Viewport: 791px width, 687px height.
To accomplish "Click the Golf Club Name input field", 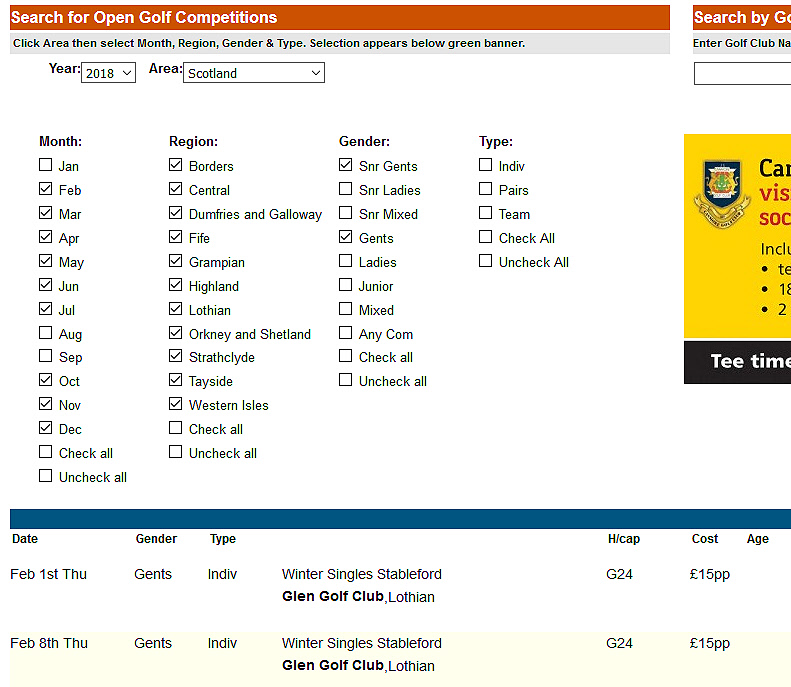I will click(742, 74).
